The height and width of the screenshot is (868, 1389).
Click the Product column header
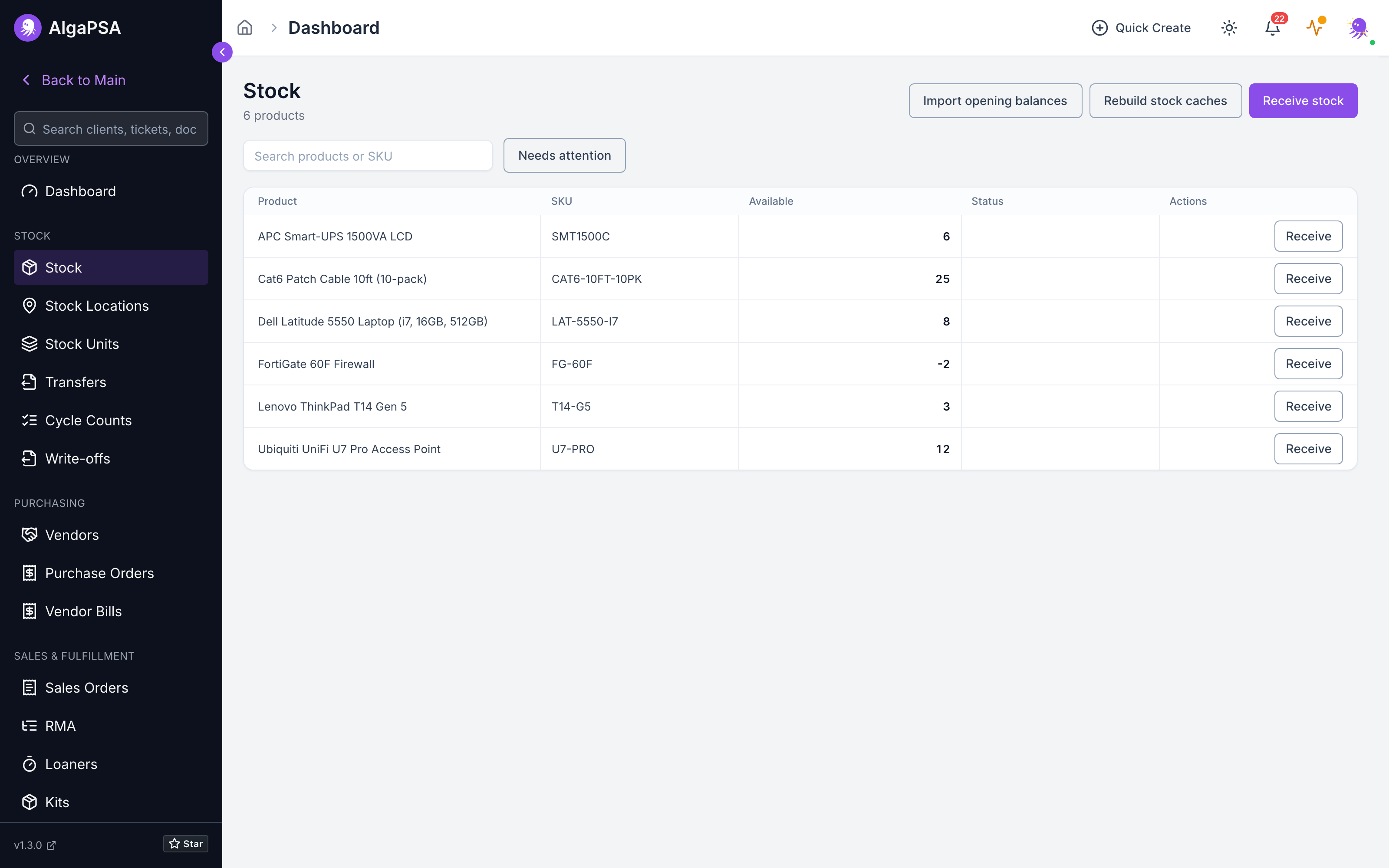[277, 201]
